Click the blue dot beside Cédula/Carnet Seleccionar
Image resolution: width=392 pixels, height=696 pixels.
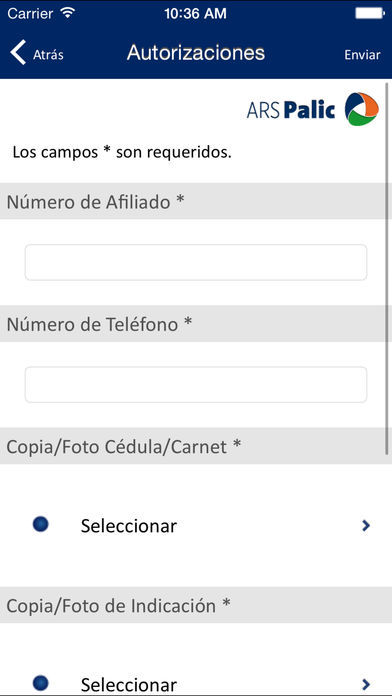point(40,525)
